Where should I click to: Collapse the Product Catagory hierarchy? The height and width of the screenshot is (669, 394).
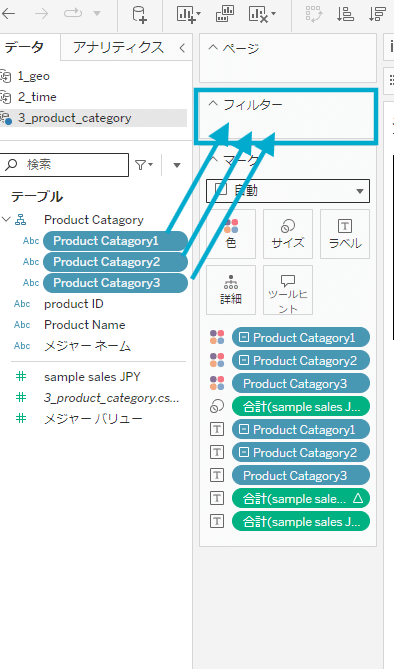coord(6,220)
